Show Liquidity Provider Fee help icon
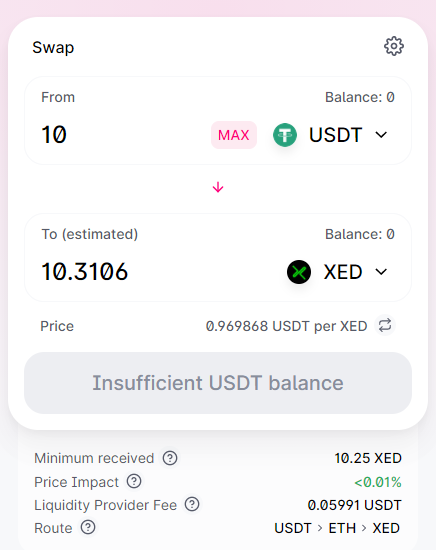436x550 pixels. coord(192,504)
